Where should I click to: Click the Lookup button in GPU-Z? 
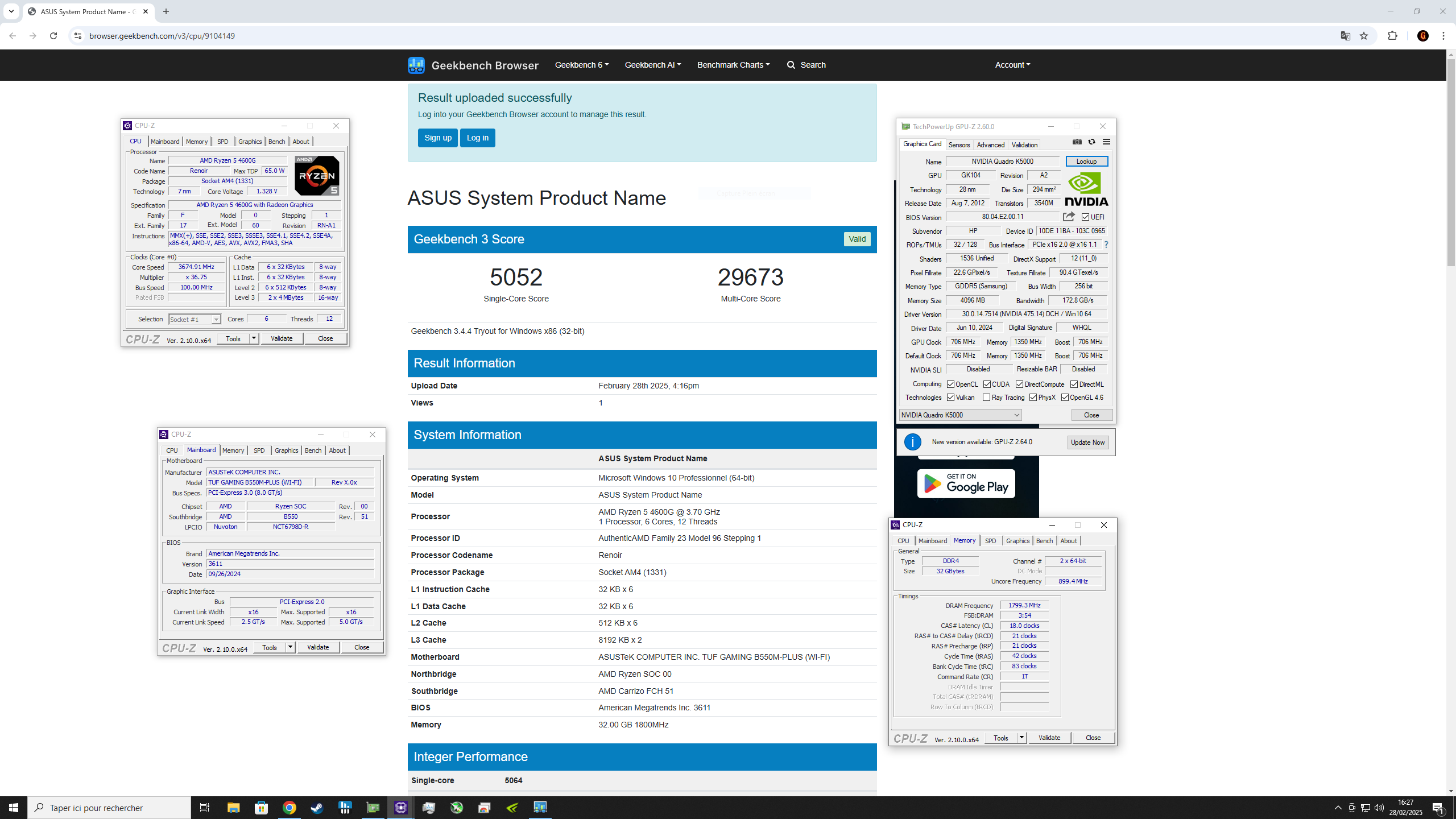tap(1086, 162)
